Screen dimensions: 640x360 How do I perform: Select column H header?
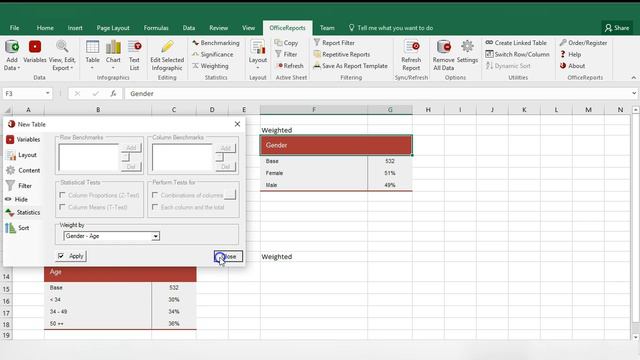[428, 109]
